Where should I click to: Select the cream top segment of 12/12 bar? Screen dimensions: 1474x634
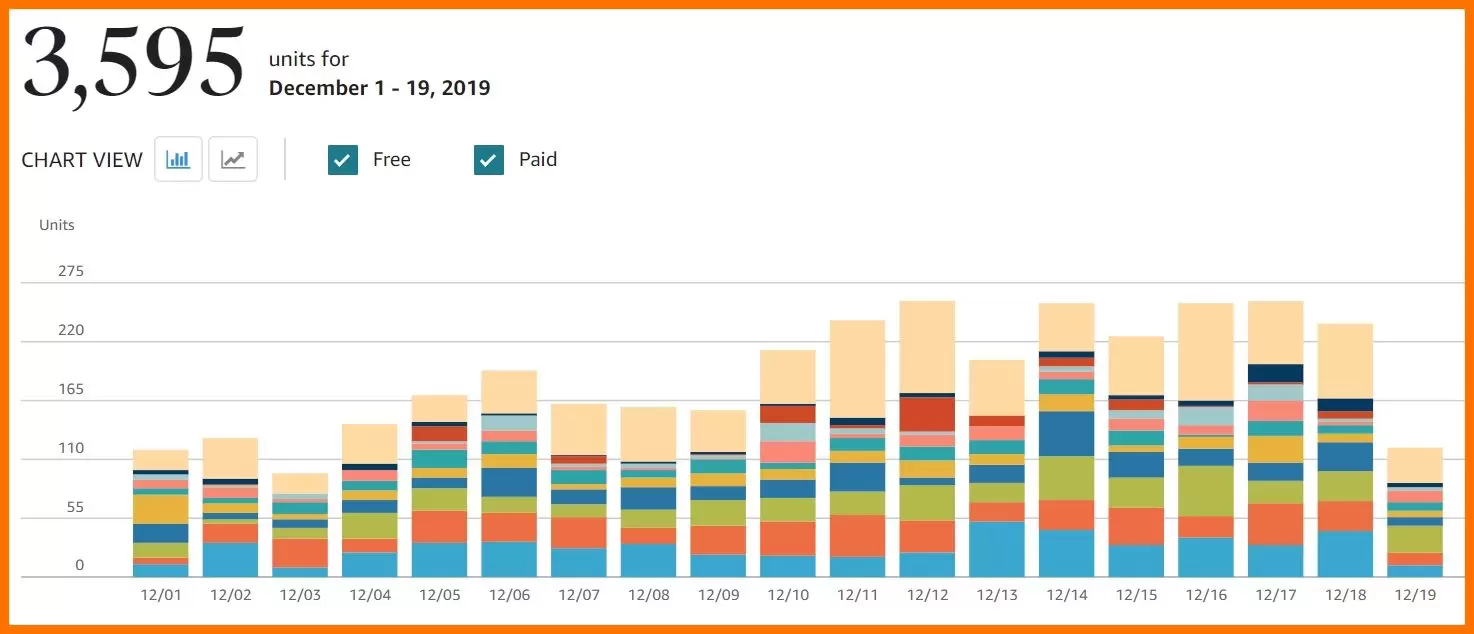[x=927, y=346]
